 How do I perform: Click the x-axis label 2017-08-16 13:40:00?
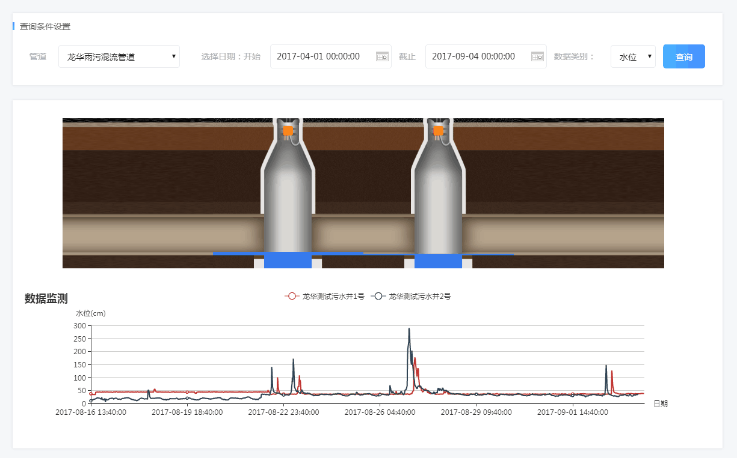pos(91,412)
